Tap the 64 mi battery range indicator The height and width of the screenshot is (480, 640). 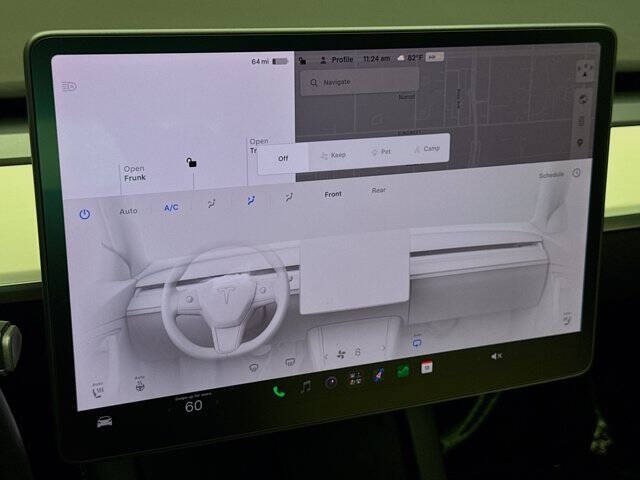pos(269,61)
